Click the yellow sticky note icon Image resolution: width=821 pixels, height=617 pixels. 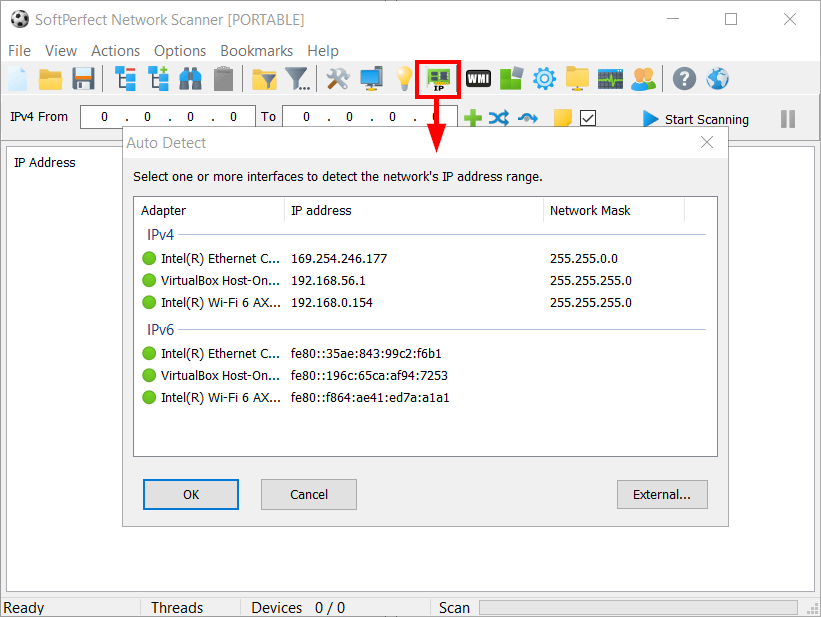point(563,118)
